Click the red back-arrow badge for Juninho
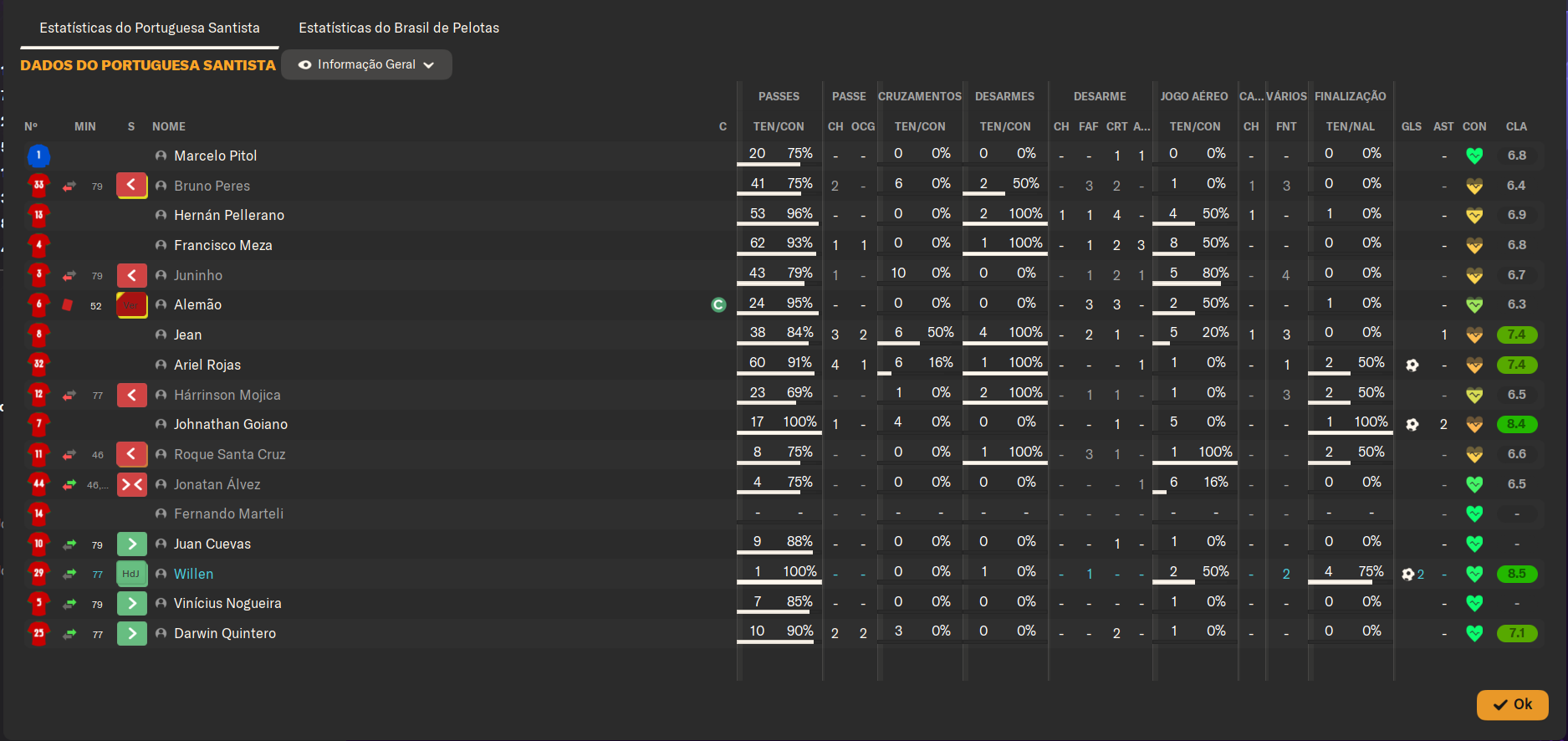1568x741 pixels. tap(132, 275)
